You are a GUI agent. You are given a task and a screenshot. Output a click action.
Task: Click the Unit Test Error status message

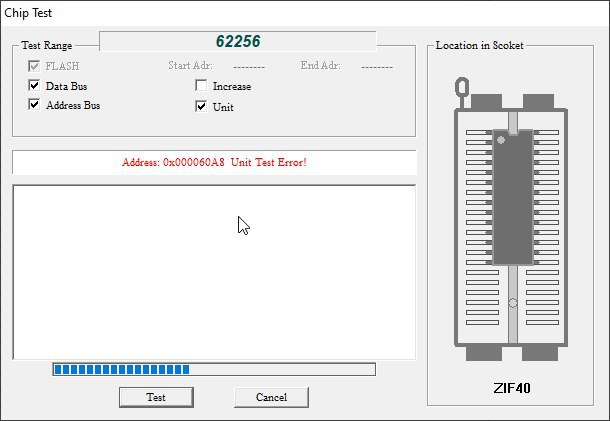(214, 162)
